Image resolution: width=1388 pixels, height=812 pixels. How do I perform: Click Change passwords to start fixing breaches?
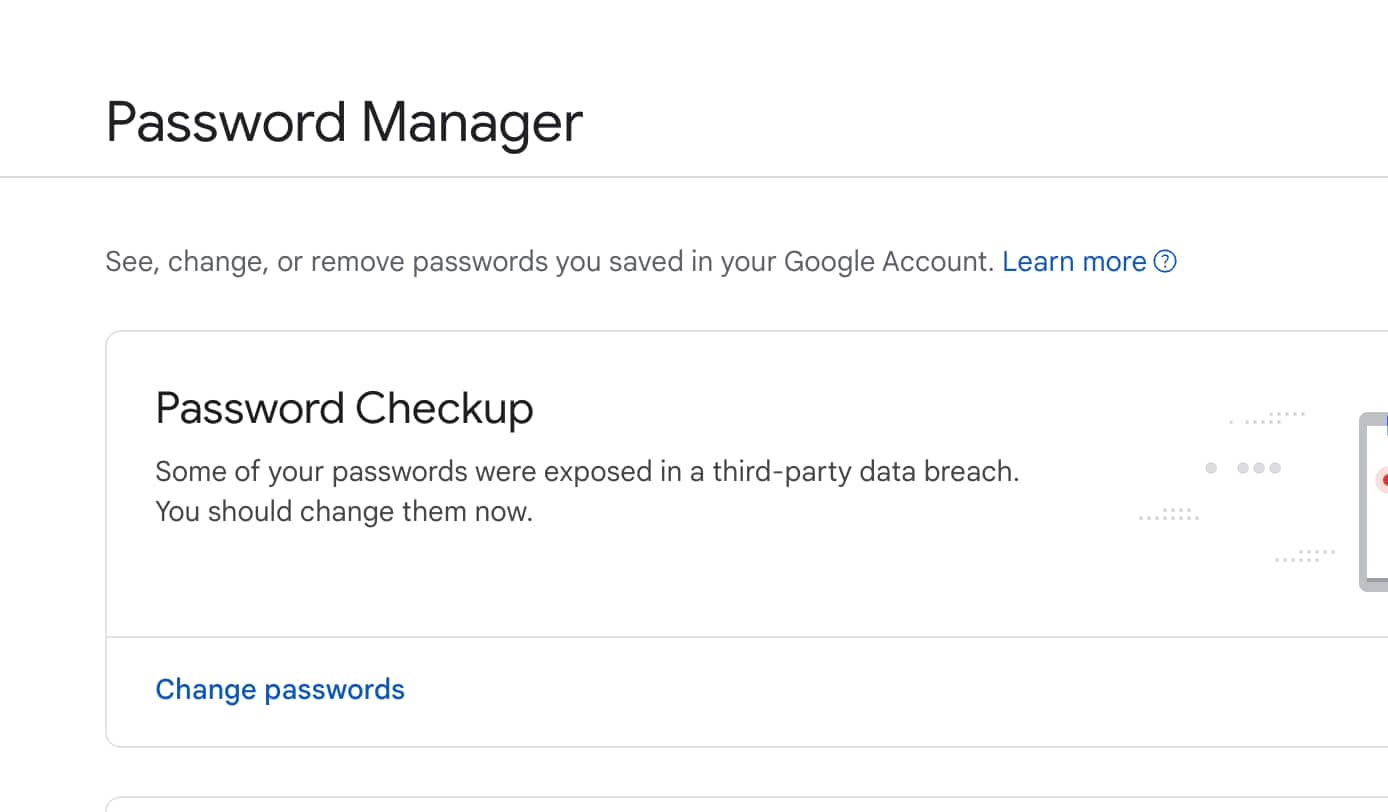tap(280, 689)
